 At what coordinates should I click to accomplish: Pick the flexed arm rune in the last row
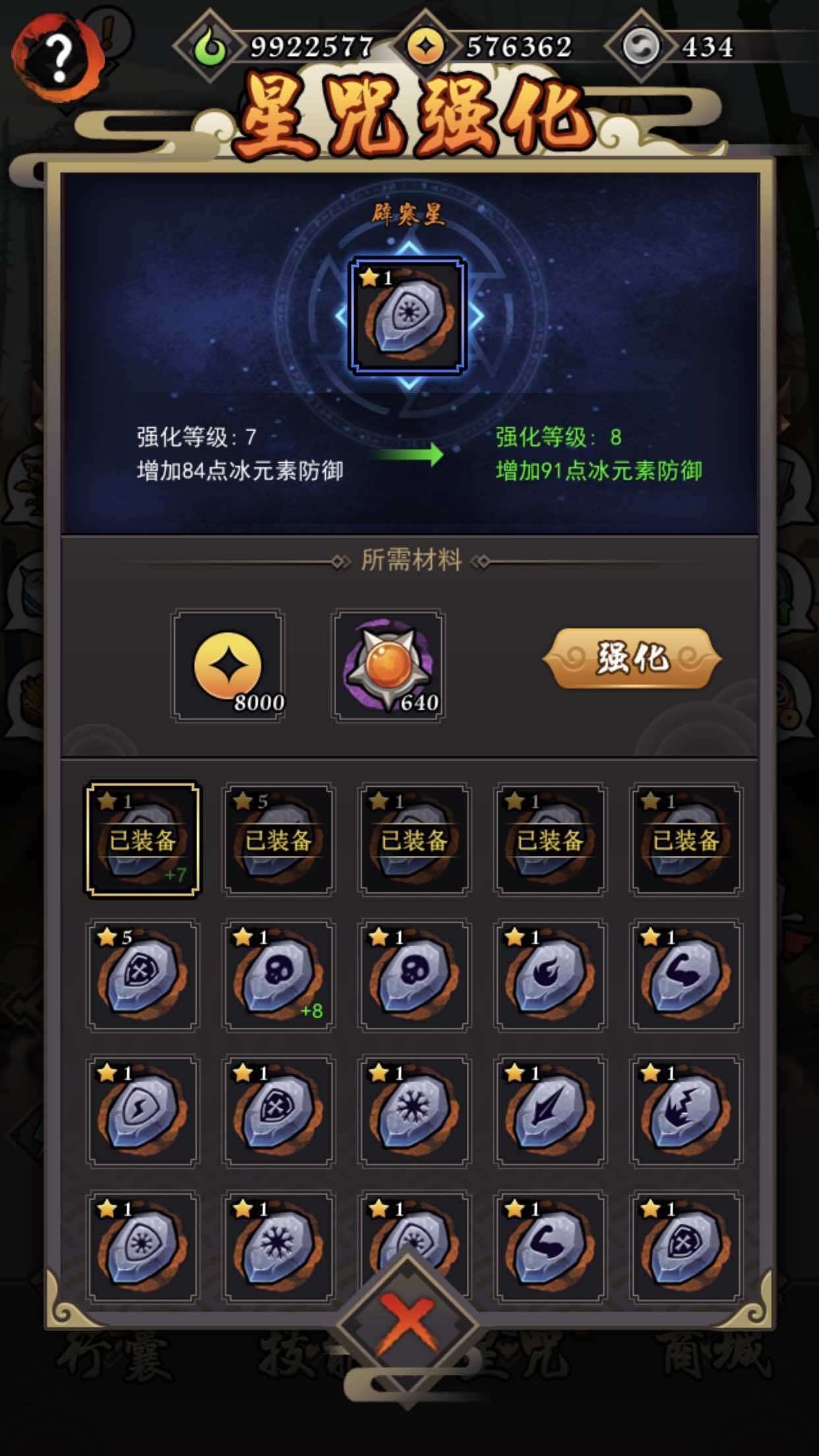[550, 1247]
